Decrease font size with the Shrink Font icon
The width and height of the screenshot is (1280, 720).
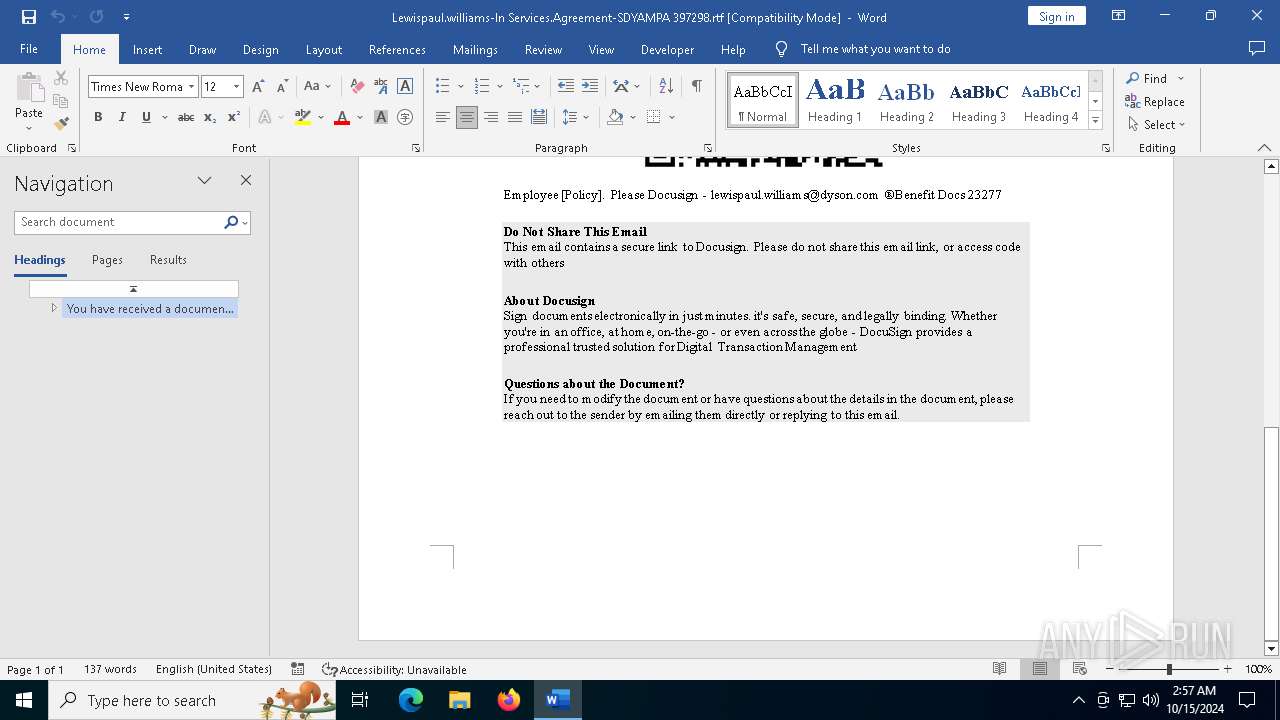click(x=283, y=87)
